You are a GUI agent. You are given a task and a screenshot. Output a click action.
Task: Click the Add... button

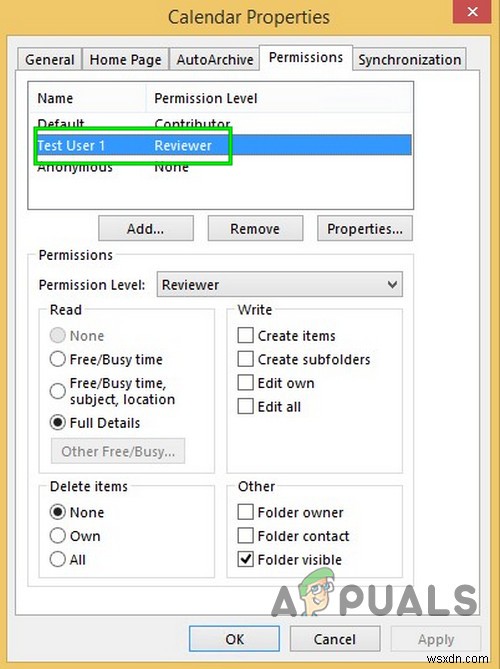(145, 229)
